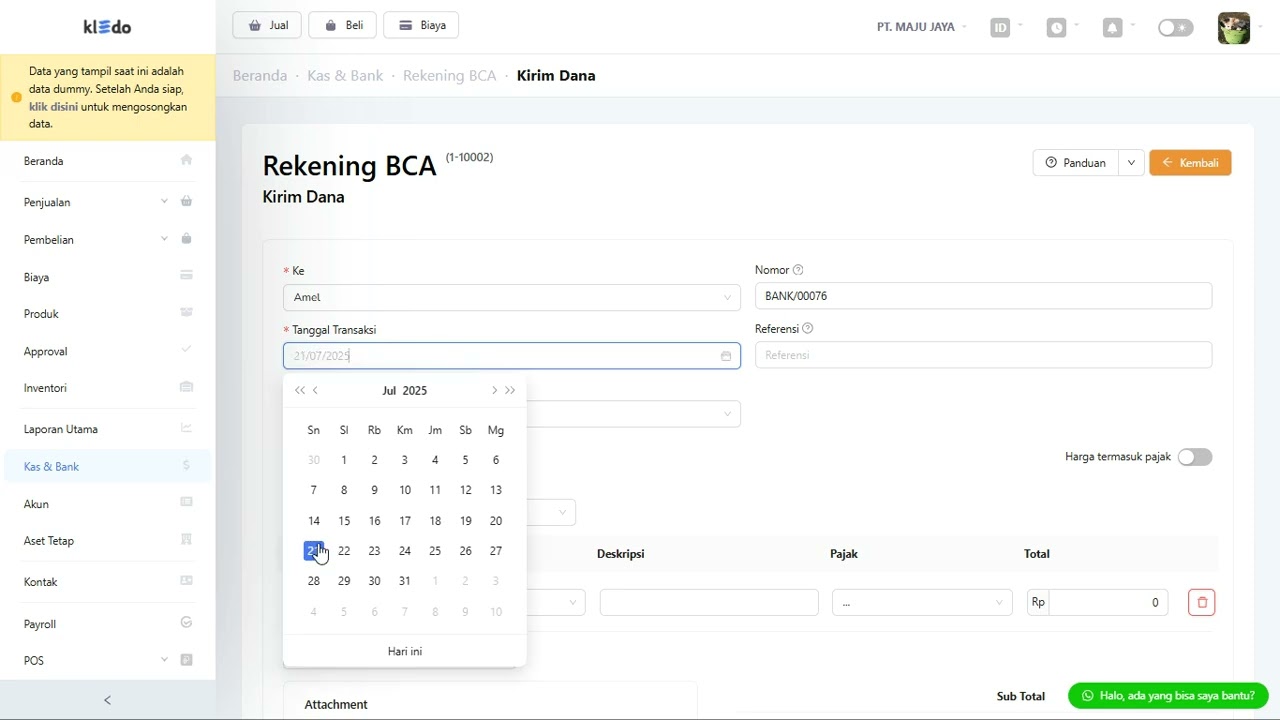Image resolution: width=1280 pixels, height=720 pixels.
Task: Open the user profile avatar
Action: pos(1233,28)
